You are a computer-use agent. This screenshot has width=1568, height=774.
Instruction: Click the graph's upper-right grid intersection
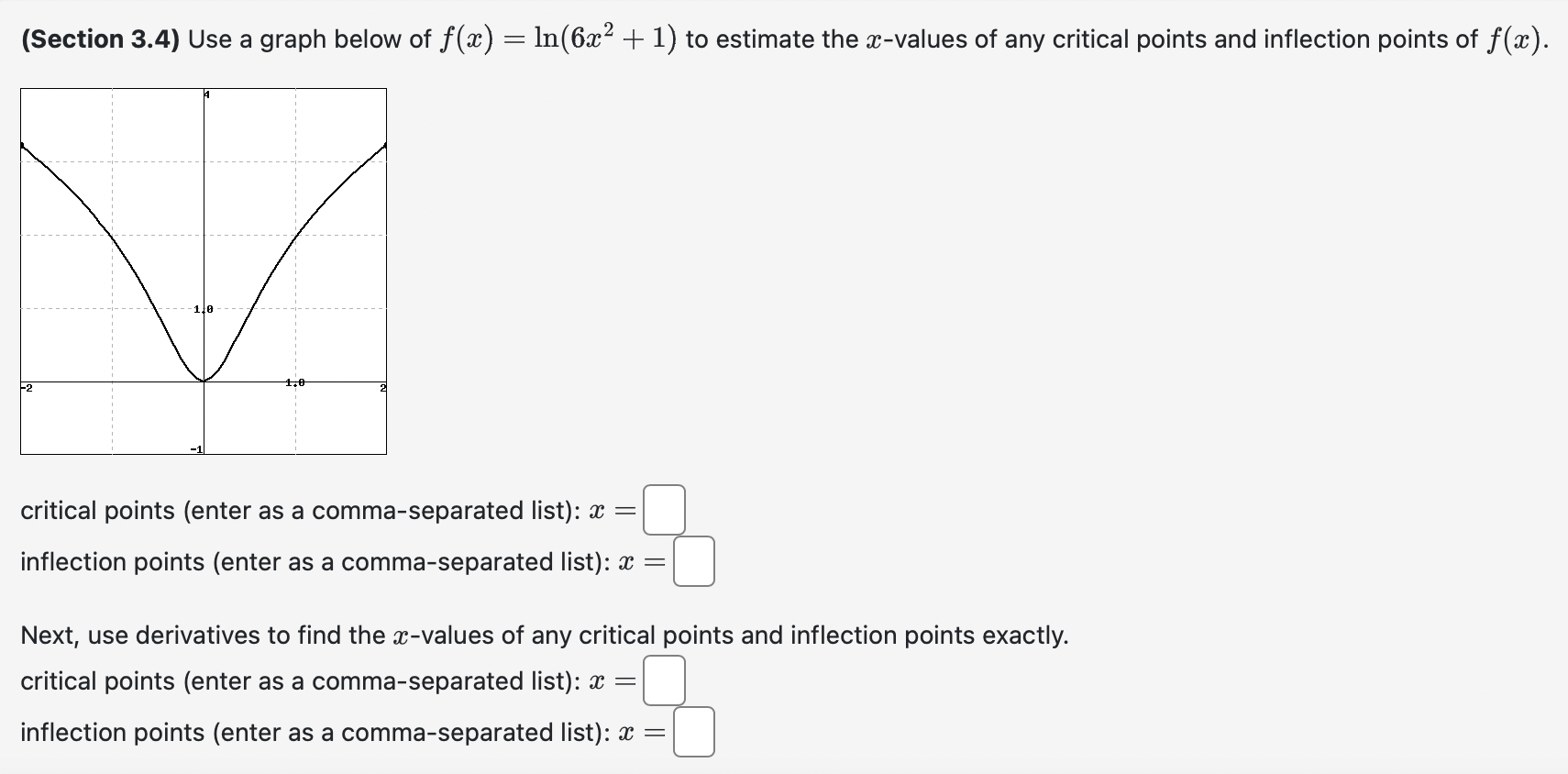click(x=295, y=162)
